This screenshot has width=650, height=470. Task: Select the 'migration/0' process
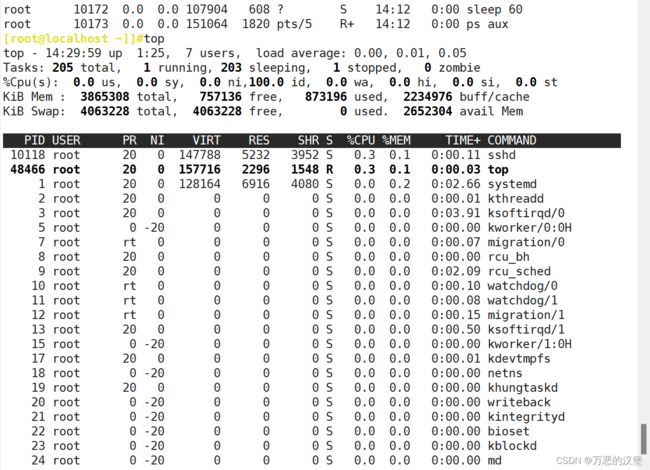pos(526,242)
